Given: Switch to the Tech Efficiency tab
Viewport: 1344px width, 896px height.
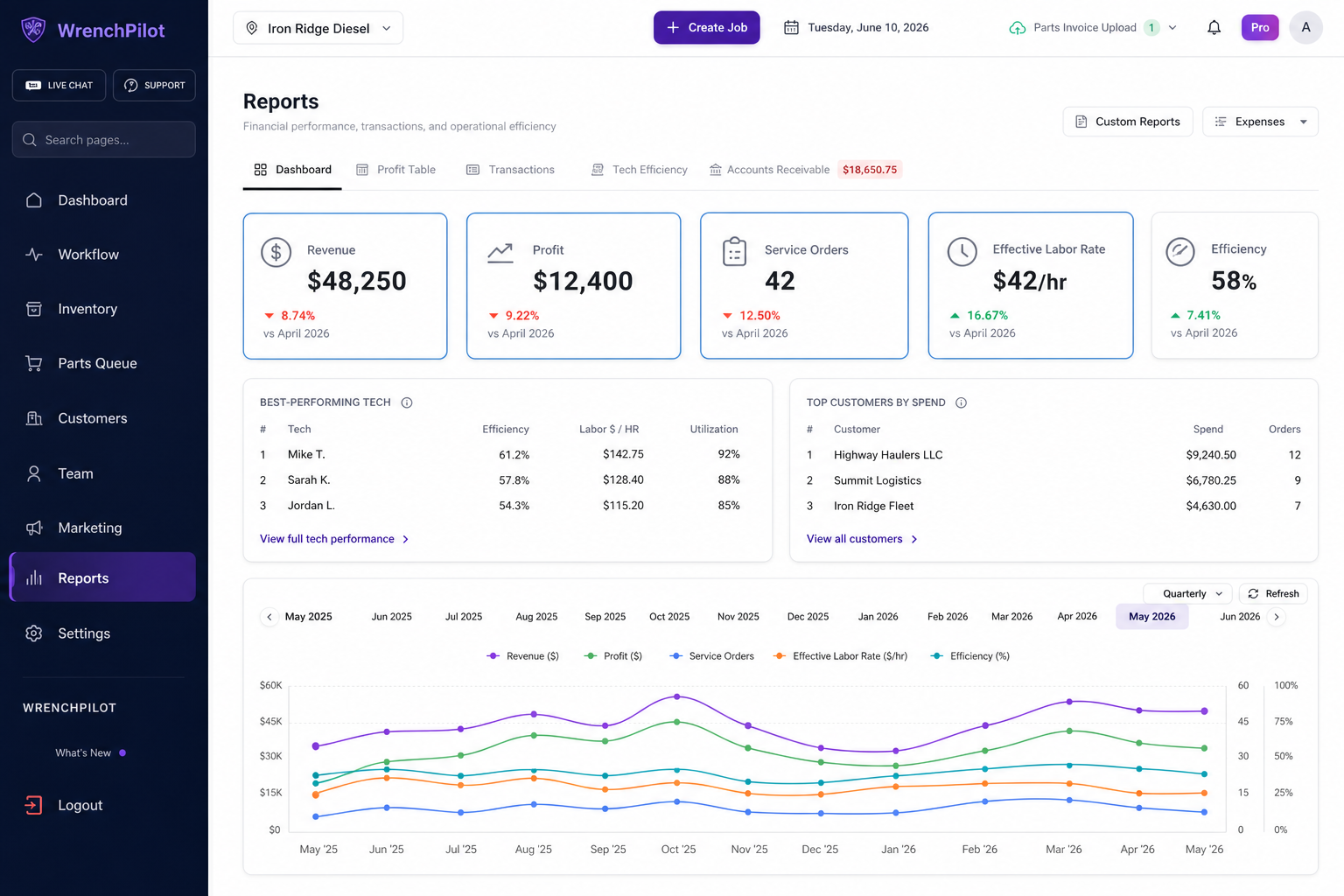Looking at the screenshot, I should (x=640, y=170).
